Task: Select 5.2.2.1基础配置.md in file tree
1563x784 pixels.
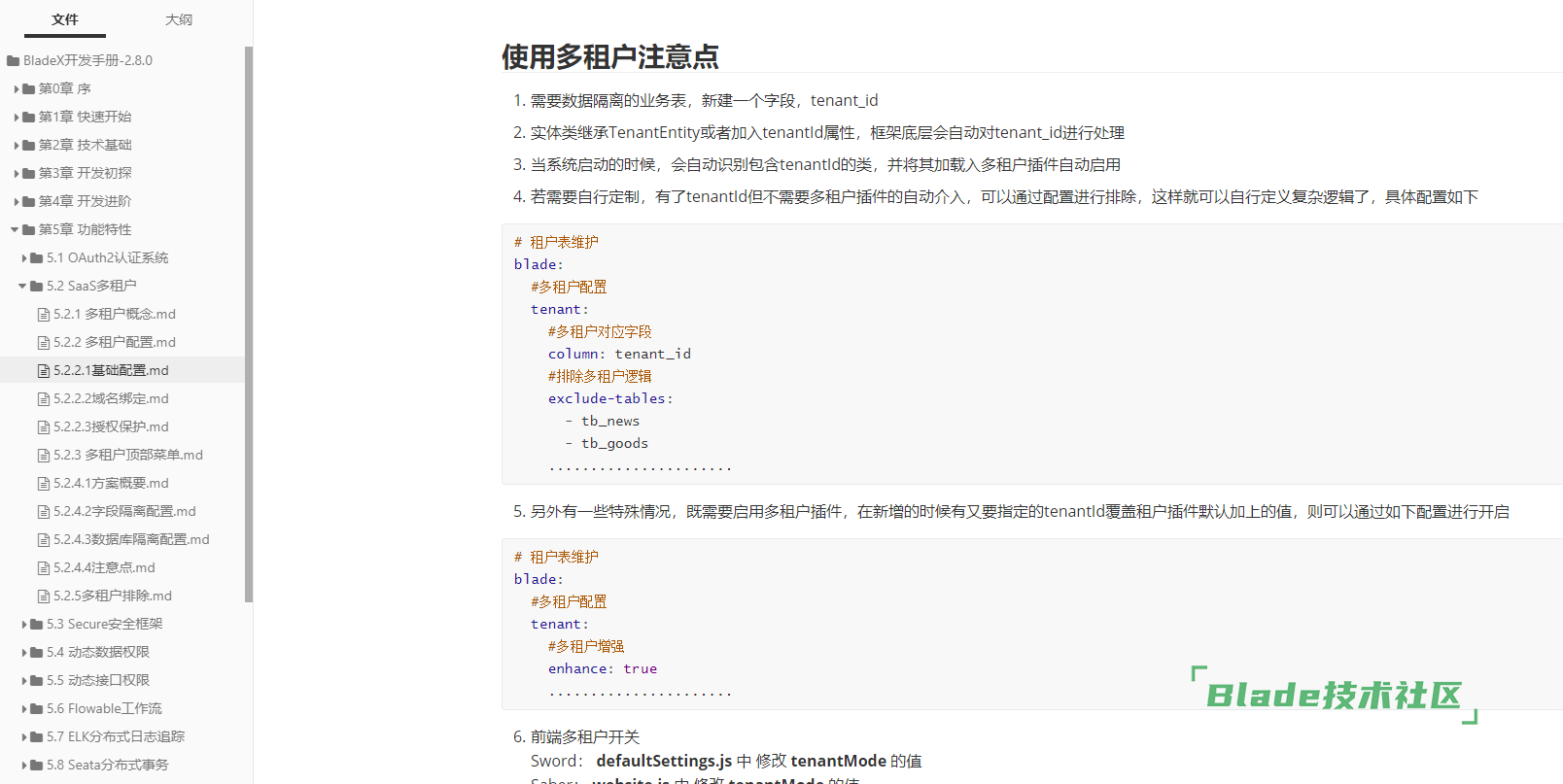Action: [x=111, y=370]
